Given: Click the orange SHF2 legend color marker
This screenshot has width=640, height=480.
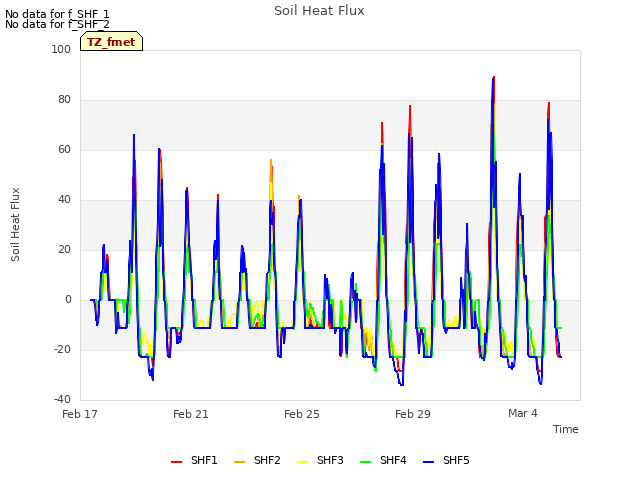Looking at the screenshot, I should click(x=240, y=462).
